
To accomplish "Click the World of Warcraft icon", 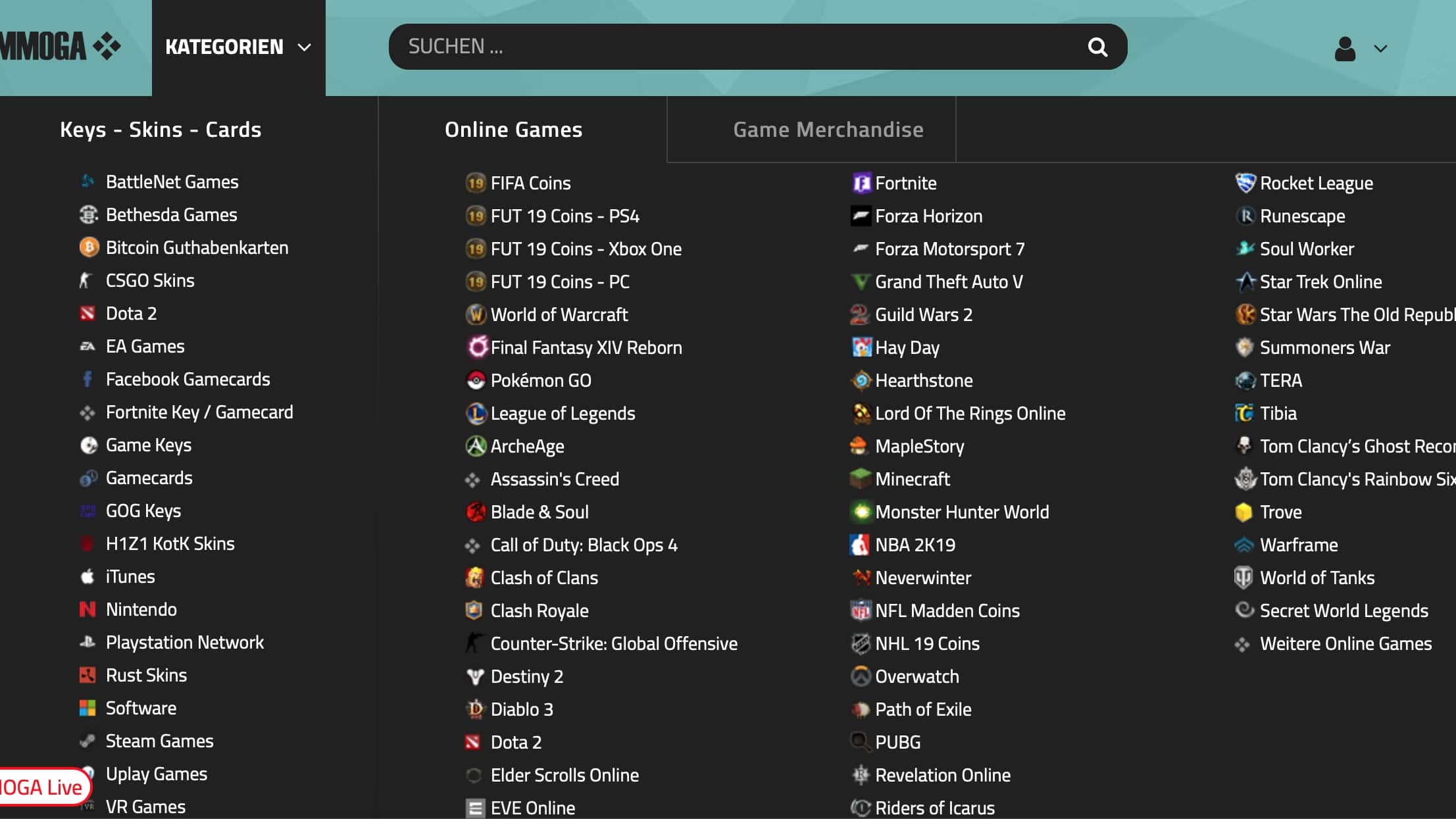I will click(475, 314).
